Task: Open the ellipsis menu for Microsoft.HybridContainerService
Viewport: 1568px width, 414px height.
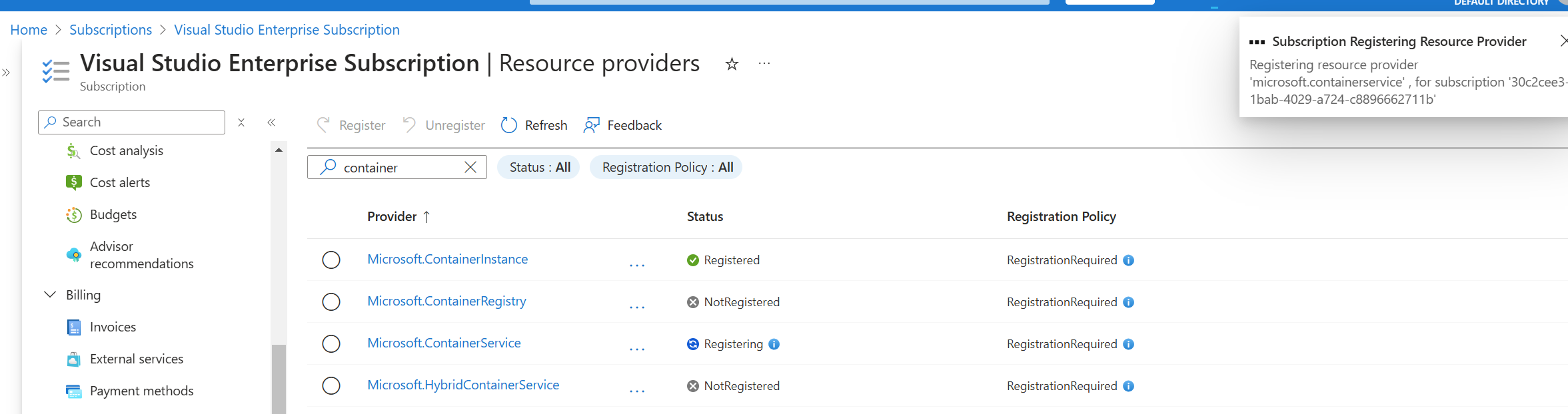Action: (637, 391)
